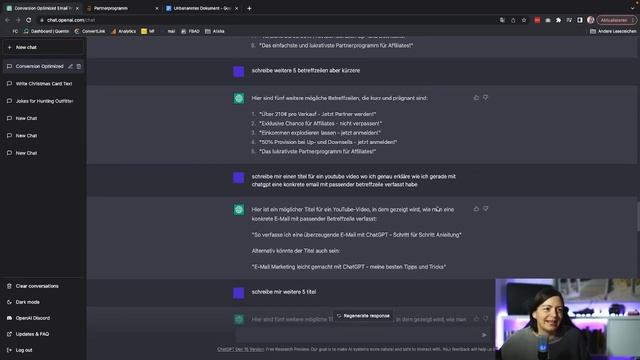Click the page vertical scrollbar
Viewport: 640px width, 360px height.
point(638,216)
